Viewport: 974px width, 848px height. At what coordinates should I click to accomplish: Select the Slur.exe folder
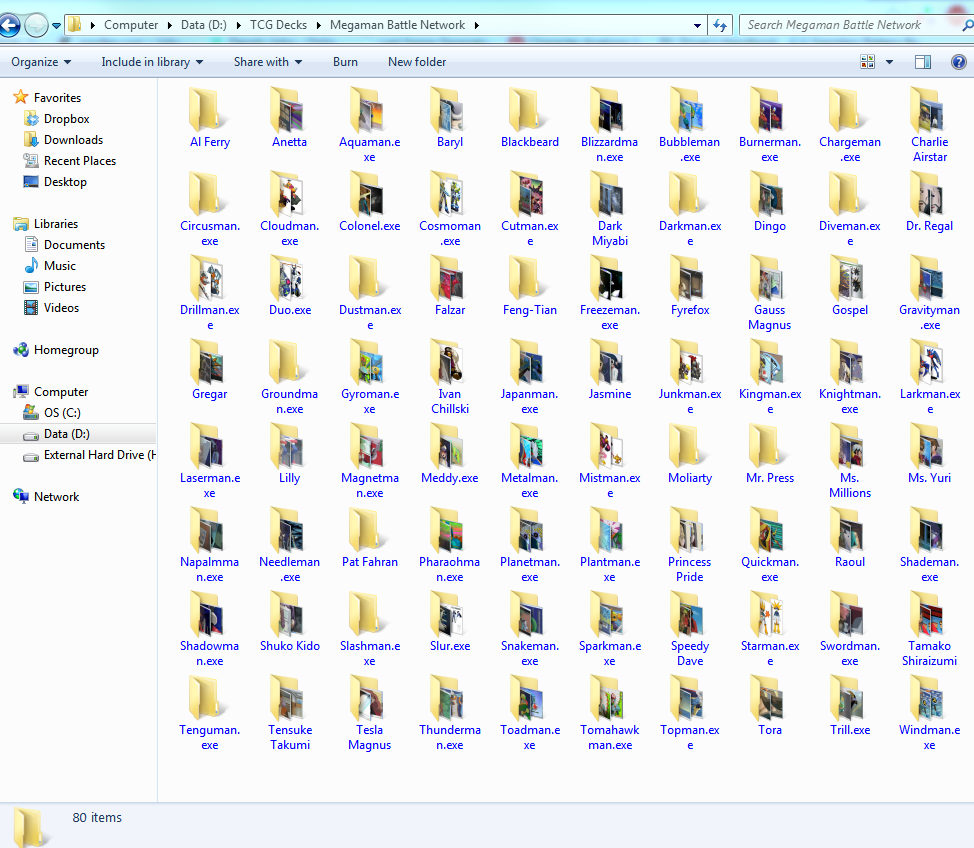[450, 621]
